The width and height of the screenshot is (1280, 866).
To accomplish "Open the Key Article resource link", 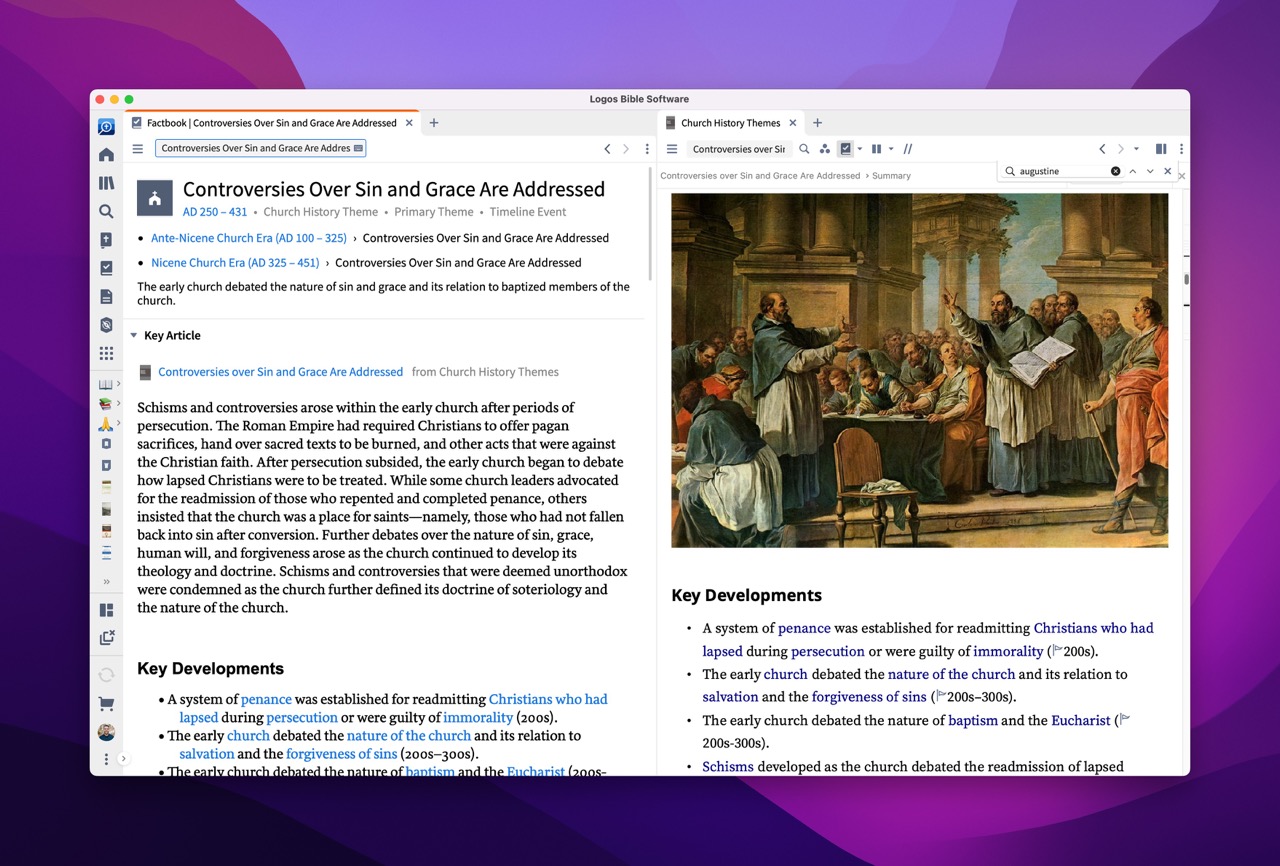I will pyautogui.click(x=280, y=372).
